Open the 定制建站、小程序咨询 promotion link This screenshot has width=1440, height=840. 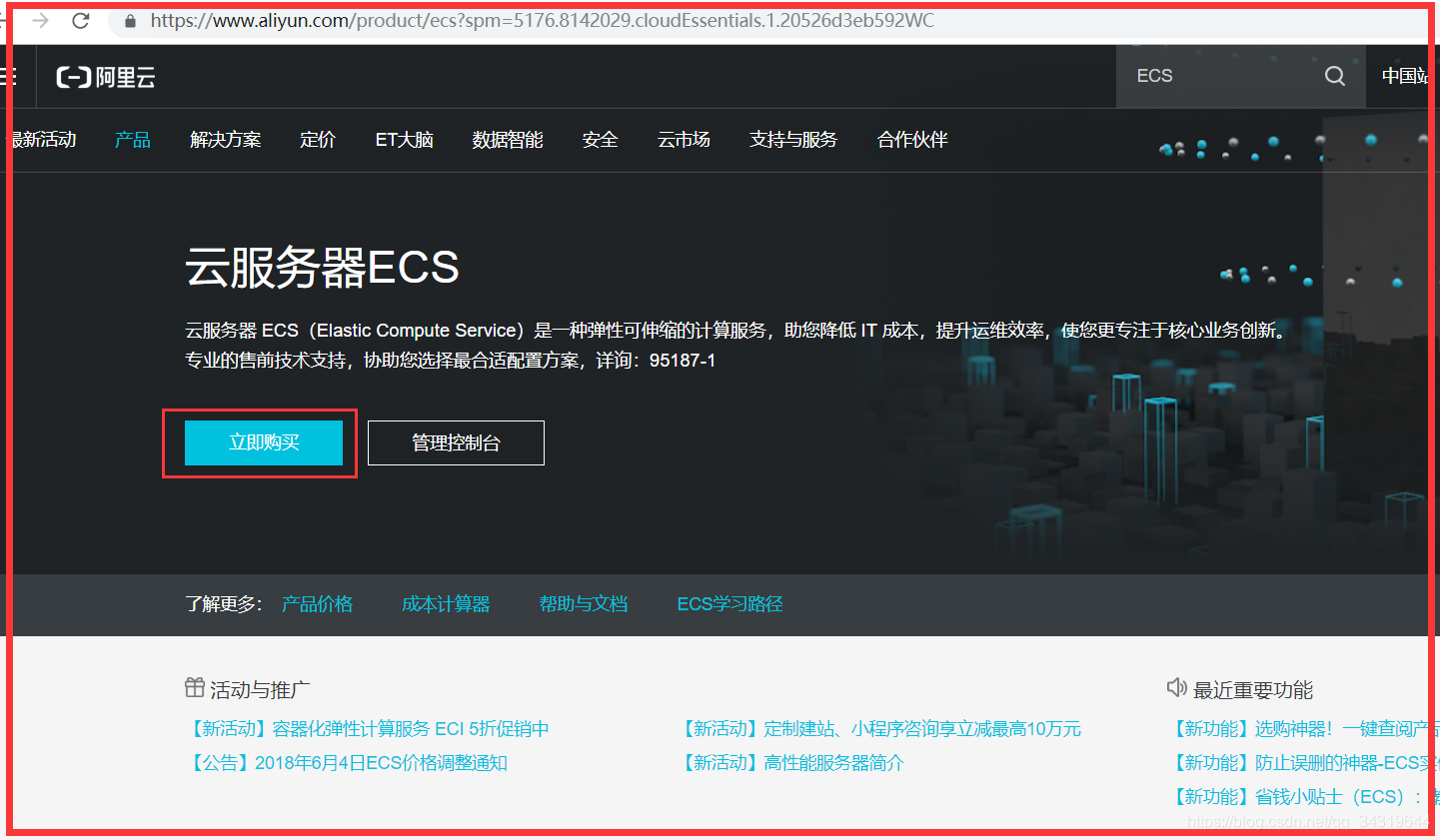click(x=879, y=729)
